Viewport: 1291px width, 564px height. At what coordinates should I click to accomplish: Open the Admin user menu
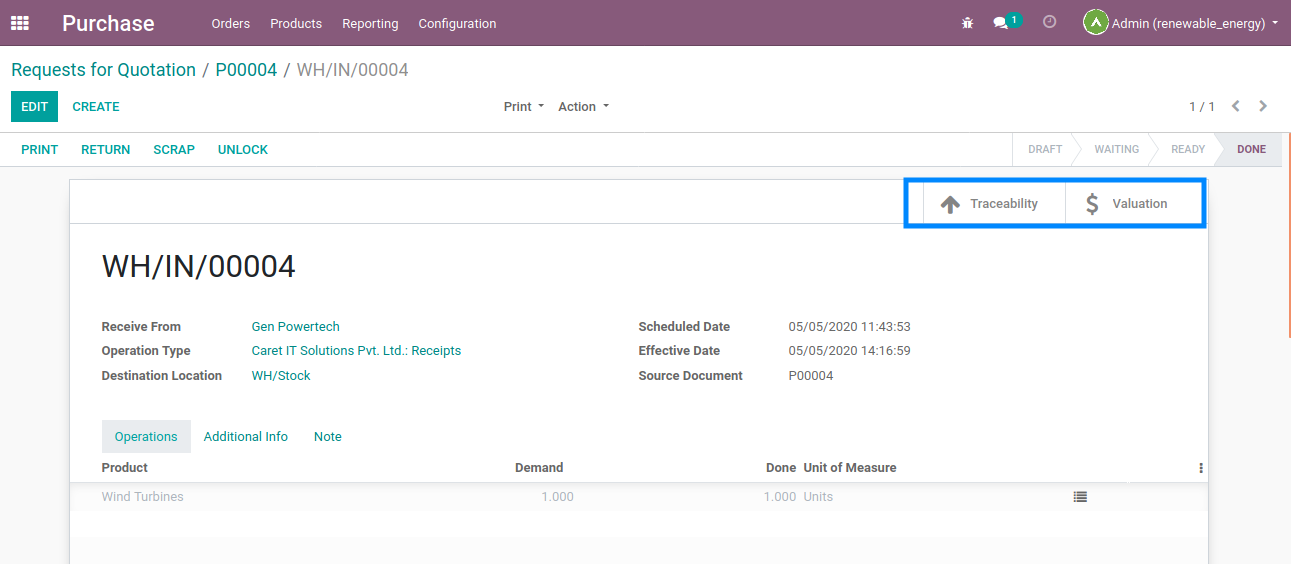(1180, 23)
